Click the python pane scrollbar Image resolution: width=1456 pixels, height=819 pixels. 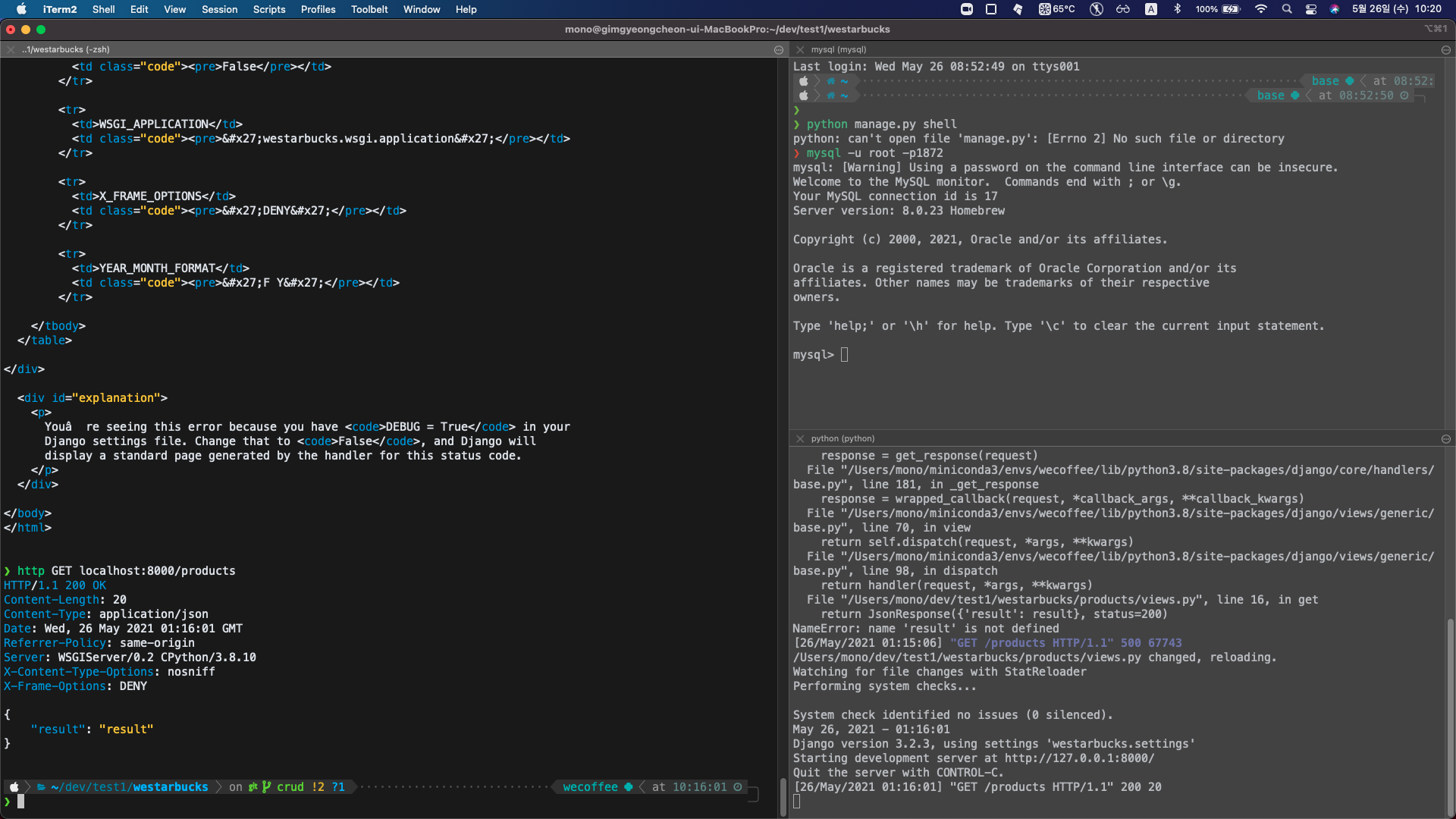point(1451,715)
